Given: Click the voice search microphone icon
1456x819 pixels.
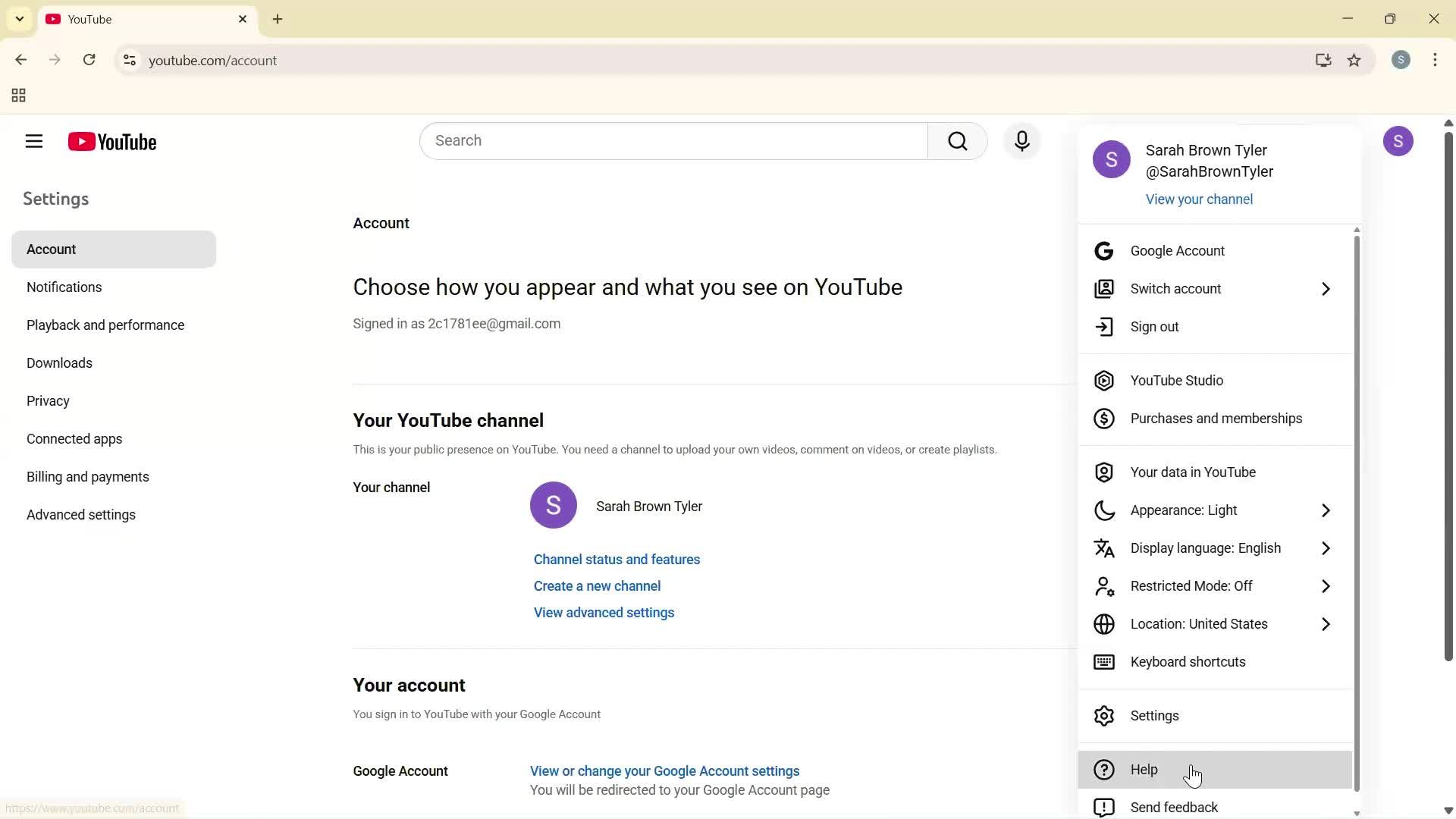Looking at the screenshot, I should click(x=1022, y=140).
